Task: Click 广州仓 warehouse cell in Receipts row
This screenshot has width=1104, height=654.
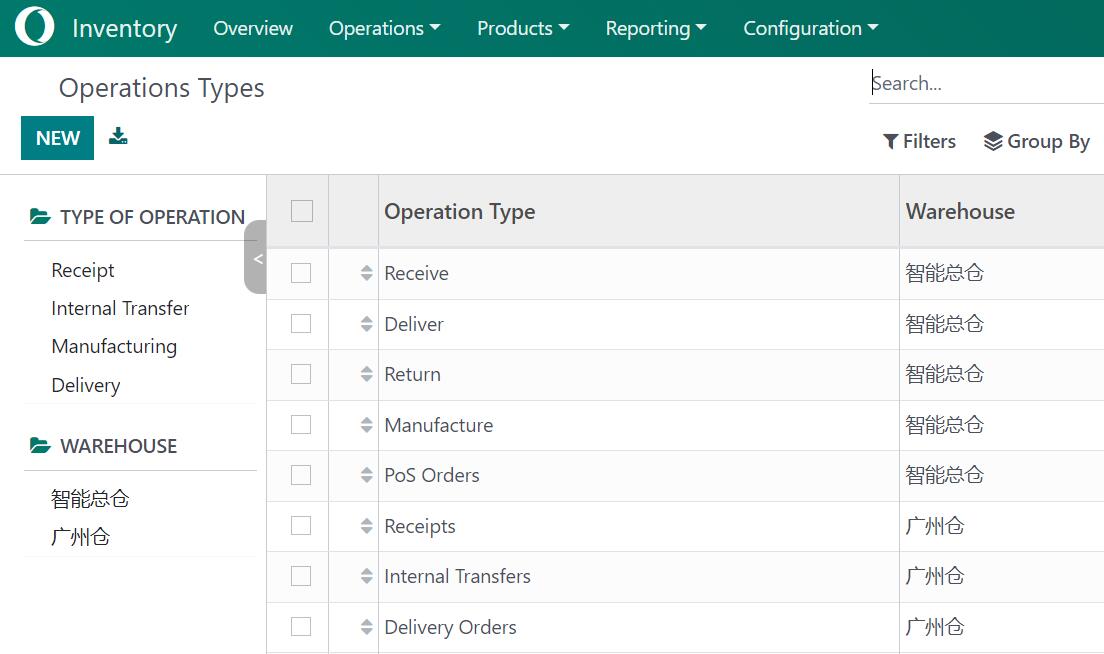Action: (x=934, y=525)
